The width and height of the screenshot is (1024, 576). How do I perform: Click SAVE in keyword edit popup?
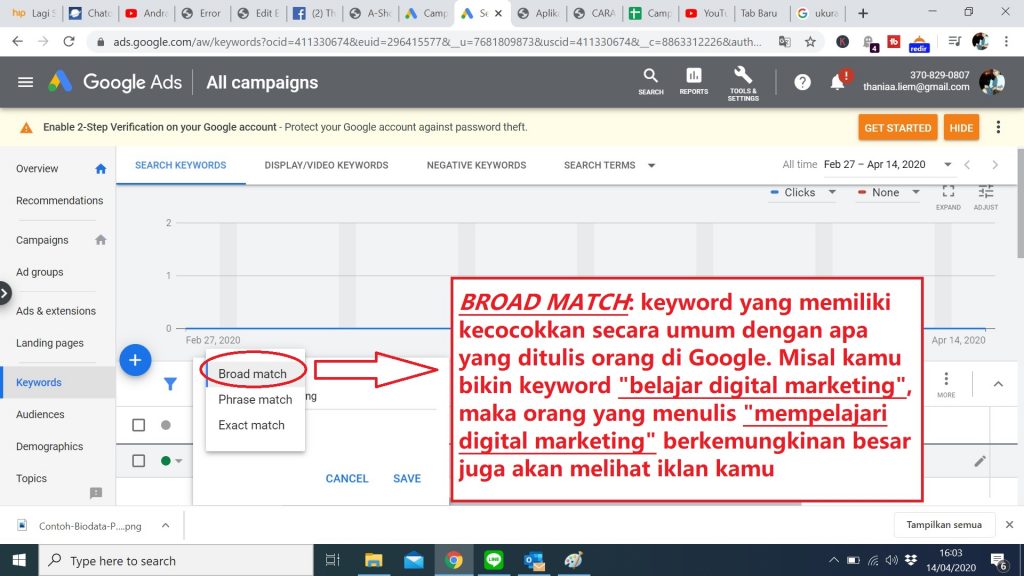(x=406, y=478)
